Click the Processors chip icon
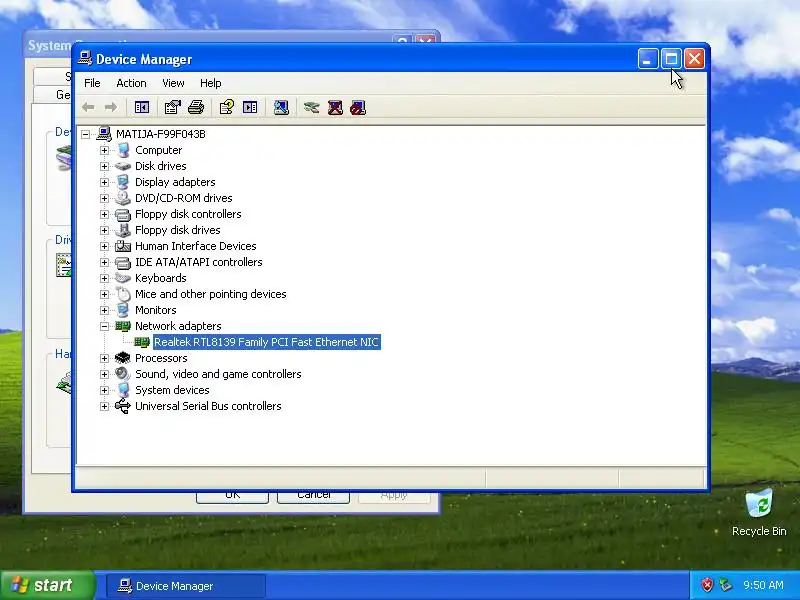The image size is (800, 600). (x=123, y=358)
